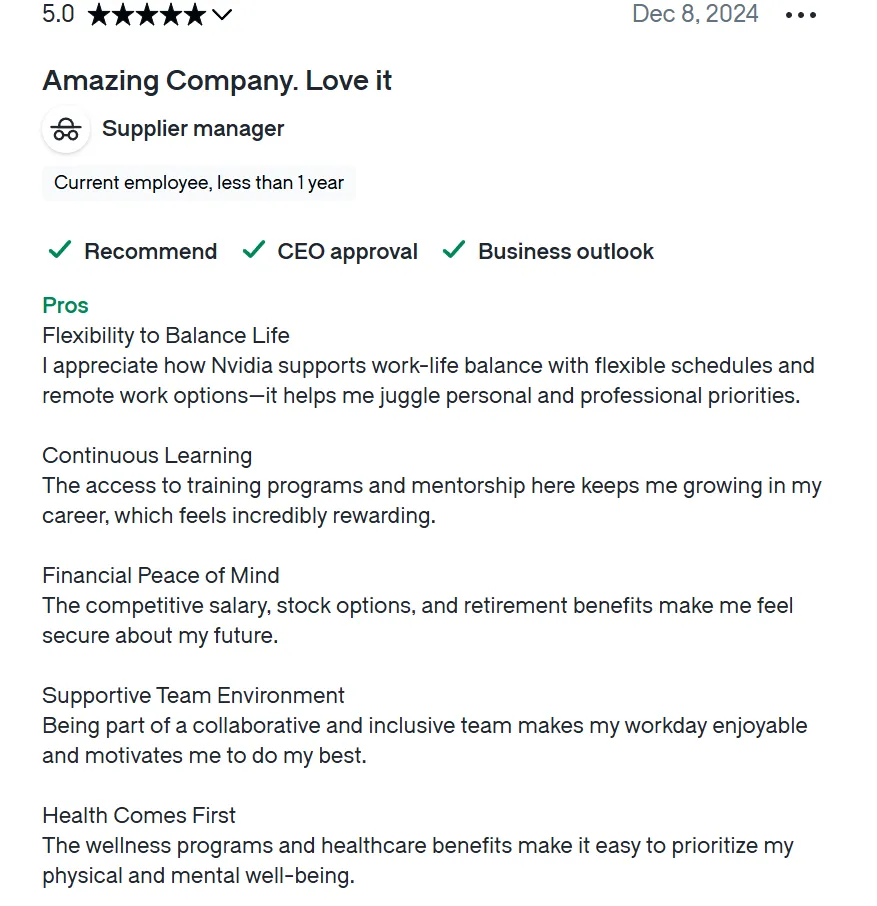Click the Dec 8, 2024 review date
This screenshot has height=906, width=877.
[x=695, y=13]
